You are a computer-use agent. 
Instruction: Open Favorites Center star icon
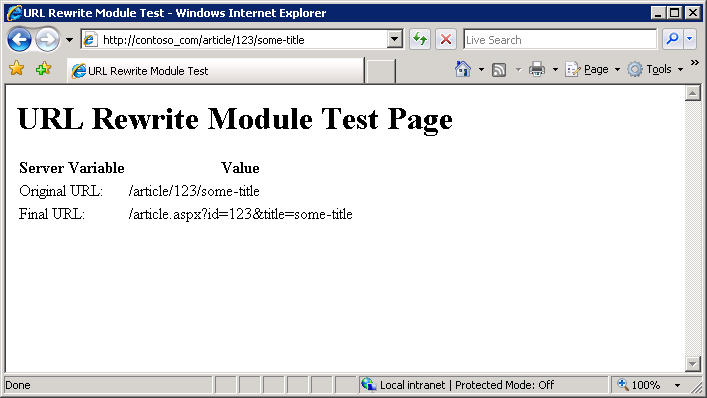(x=17, y=69)
